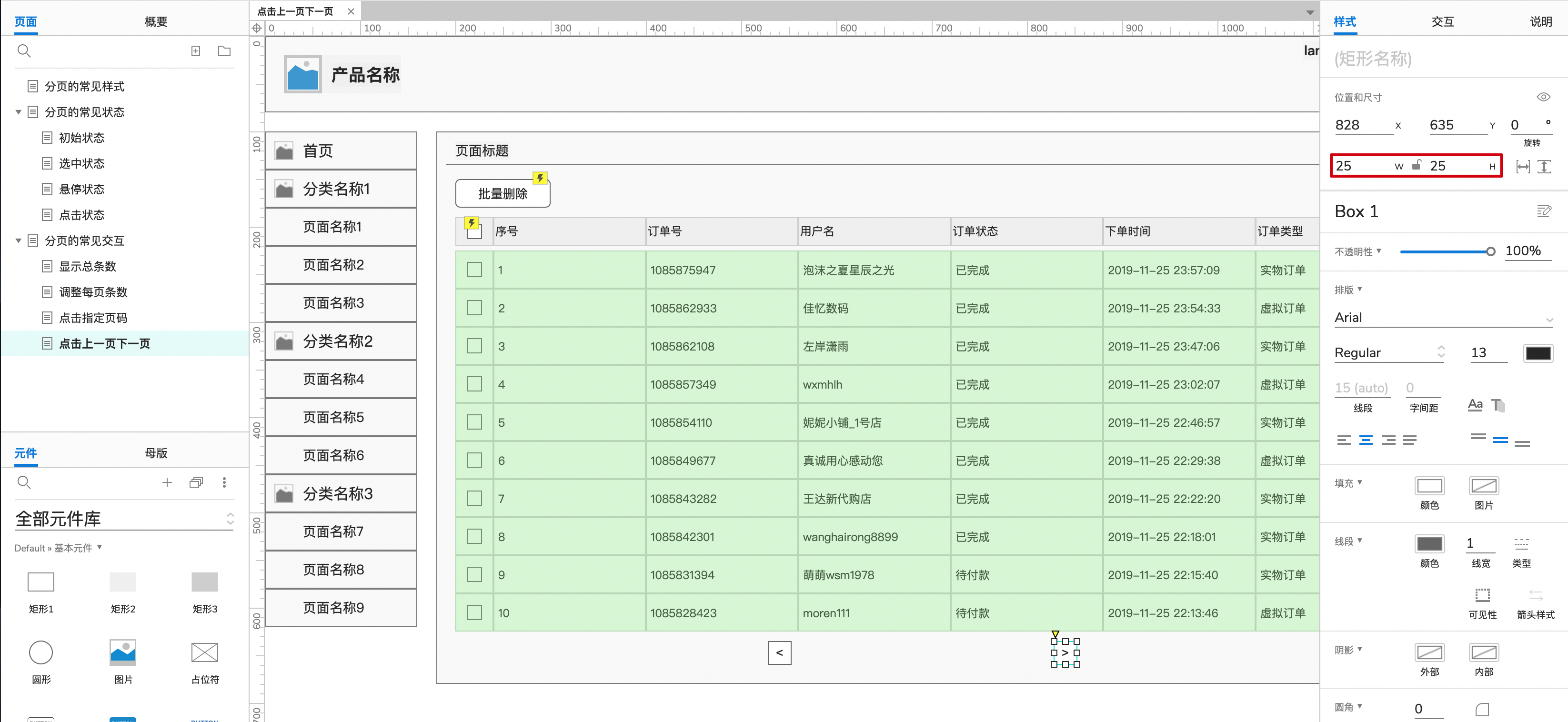Check the checkbox for row 3
Viewport: 1568px width, 722px height.
[474, 346]
